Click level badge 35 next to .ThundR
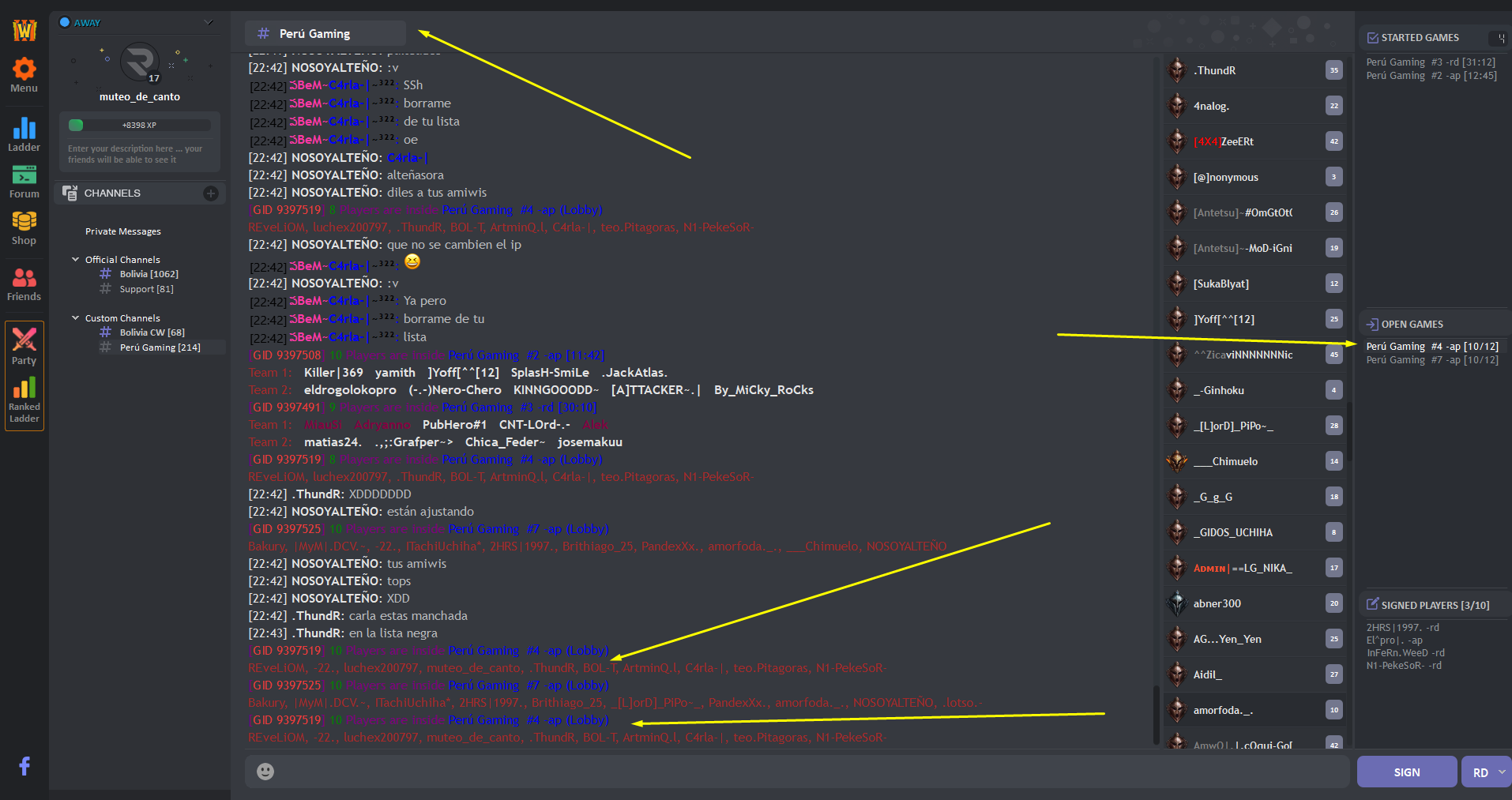The width and height of the screenshot is (1512, 800). tap(1334, 70)
